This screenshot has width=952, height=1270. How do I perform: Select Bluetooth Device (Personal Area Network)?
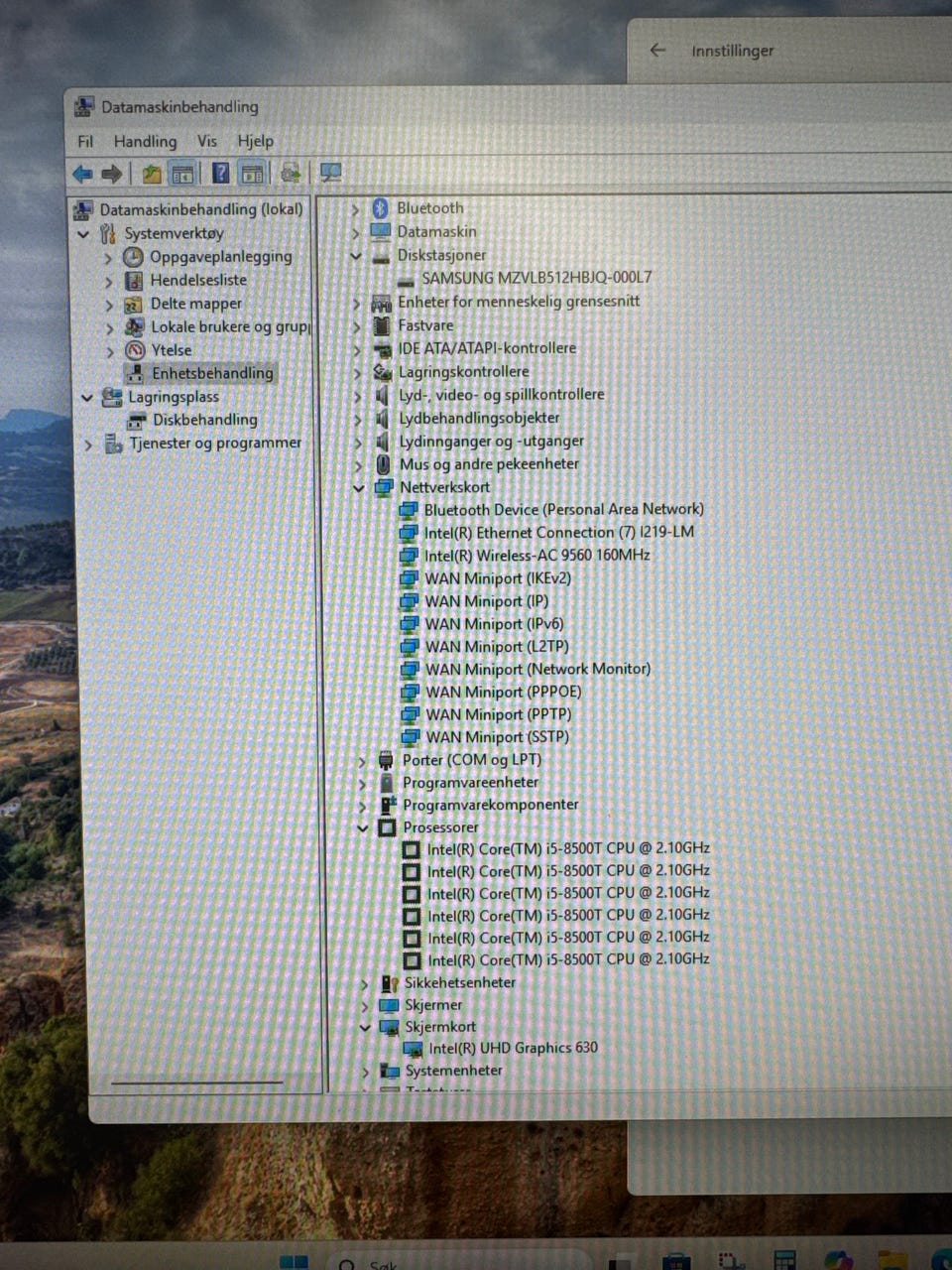pyautogui.click(x=563, y=509)
